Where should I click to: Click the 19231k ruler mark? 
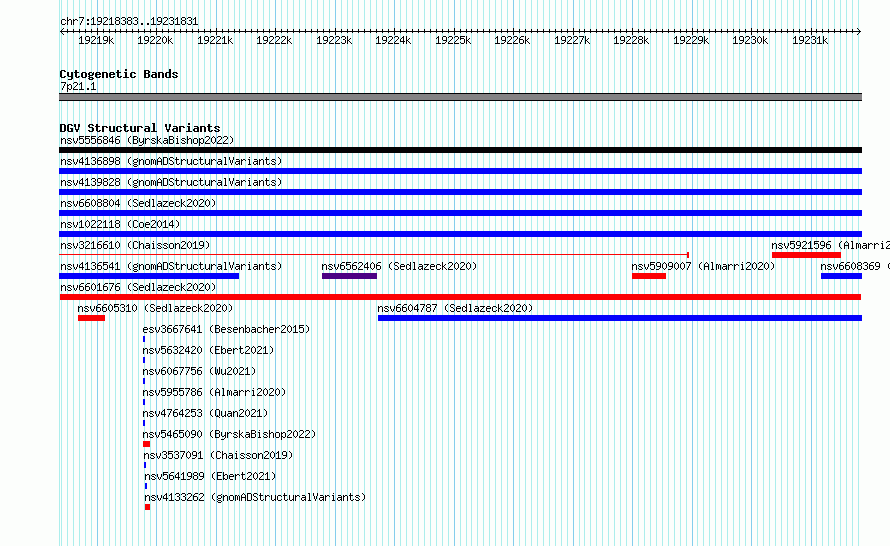point(810,40)
